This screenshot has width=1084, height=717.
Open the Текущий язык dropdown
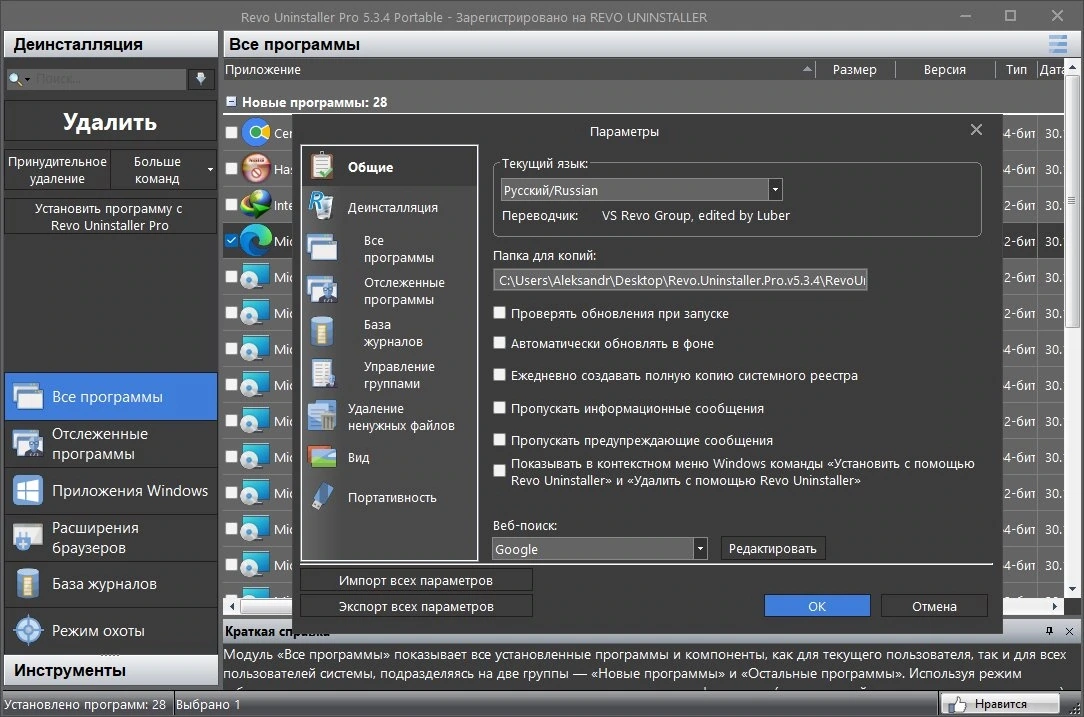[775, 189]
